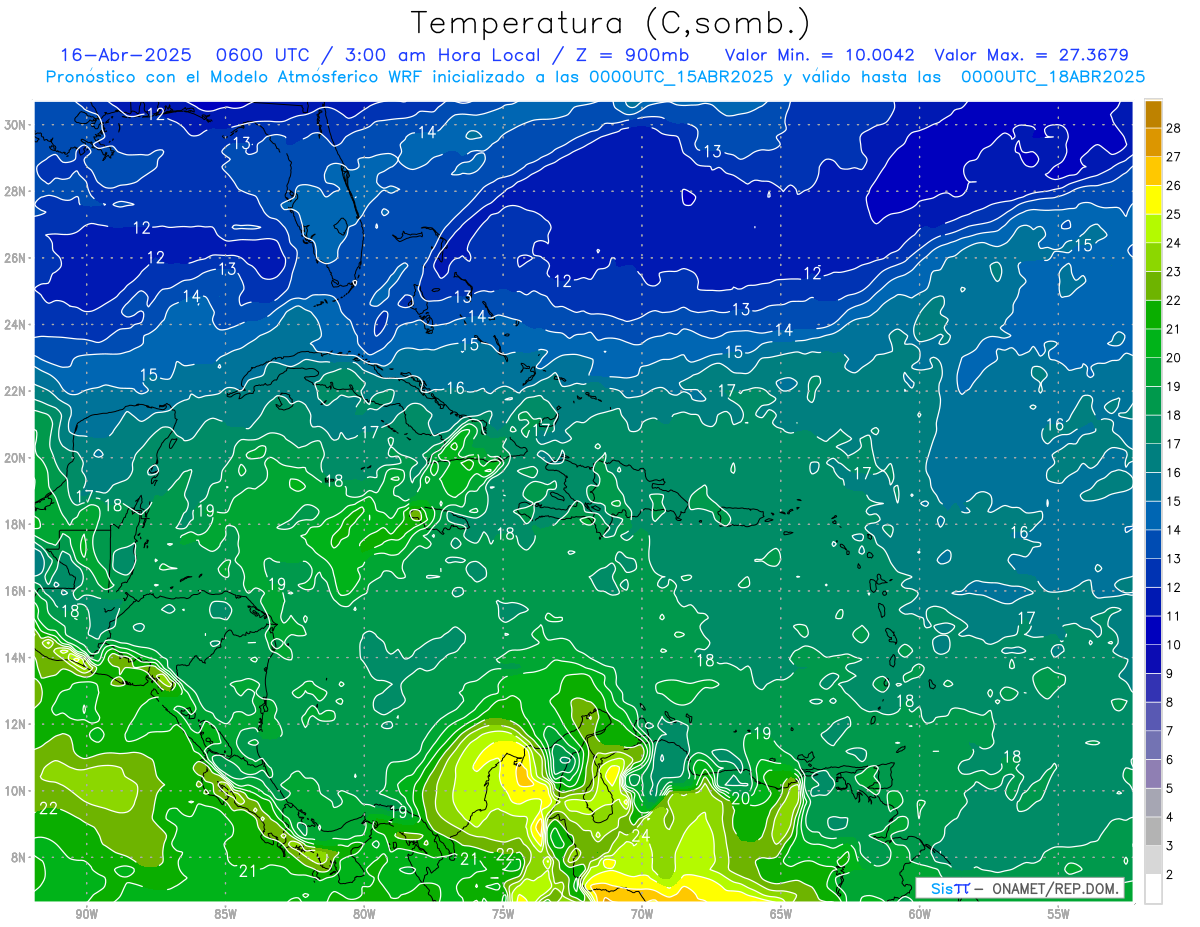The image size is (1200, 927).
Task: Click the '0000UTC_15ABR2025' initialization time
Action: click(x=681, y=77)
